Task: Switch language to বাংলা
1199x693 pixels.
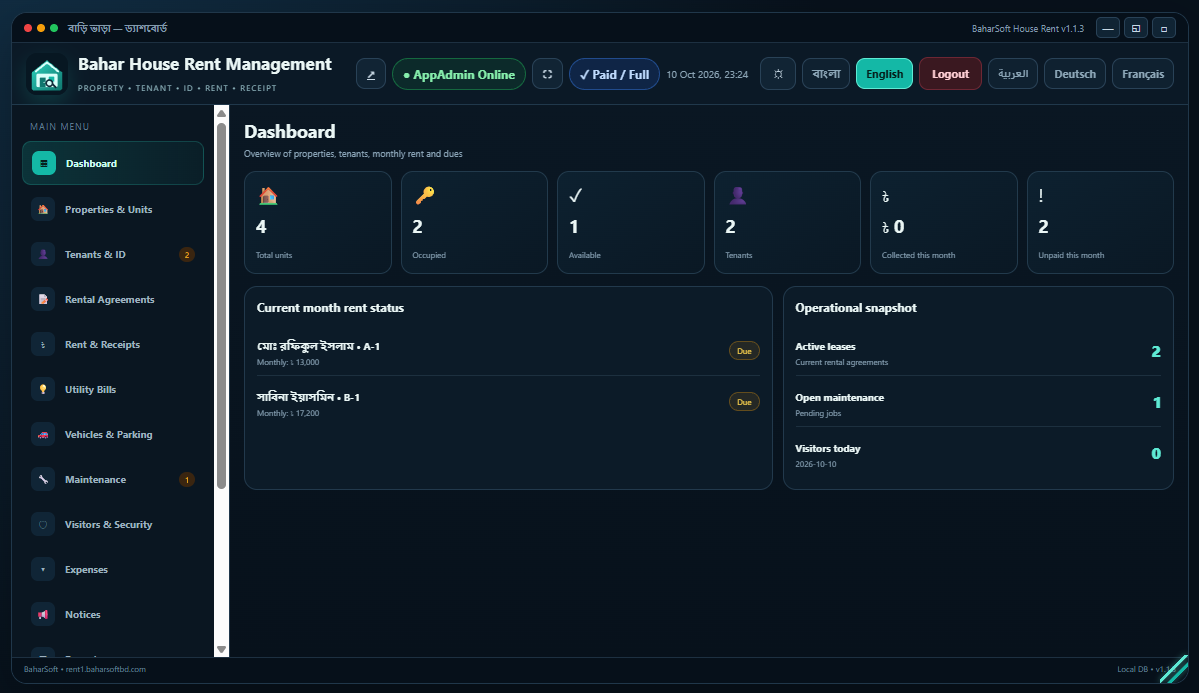Action: pos(826,74)
